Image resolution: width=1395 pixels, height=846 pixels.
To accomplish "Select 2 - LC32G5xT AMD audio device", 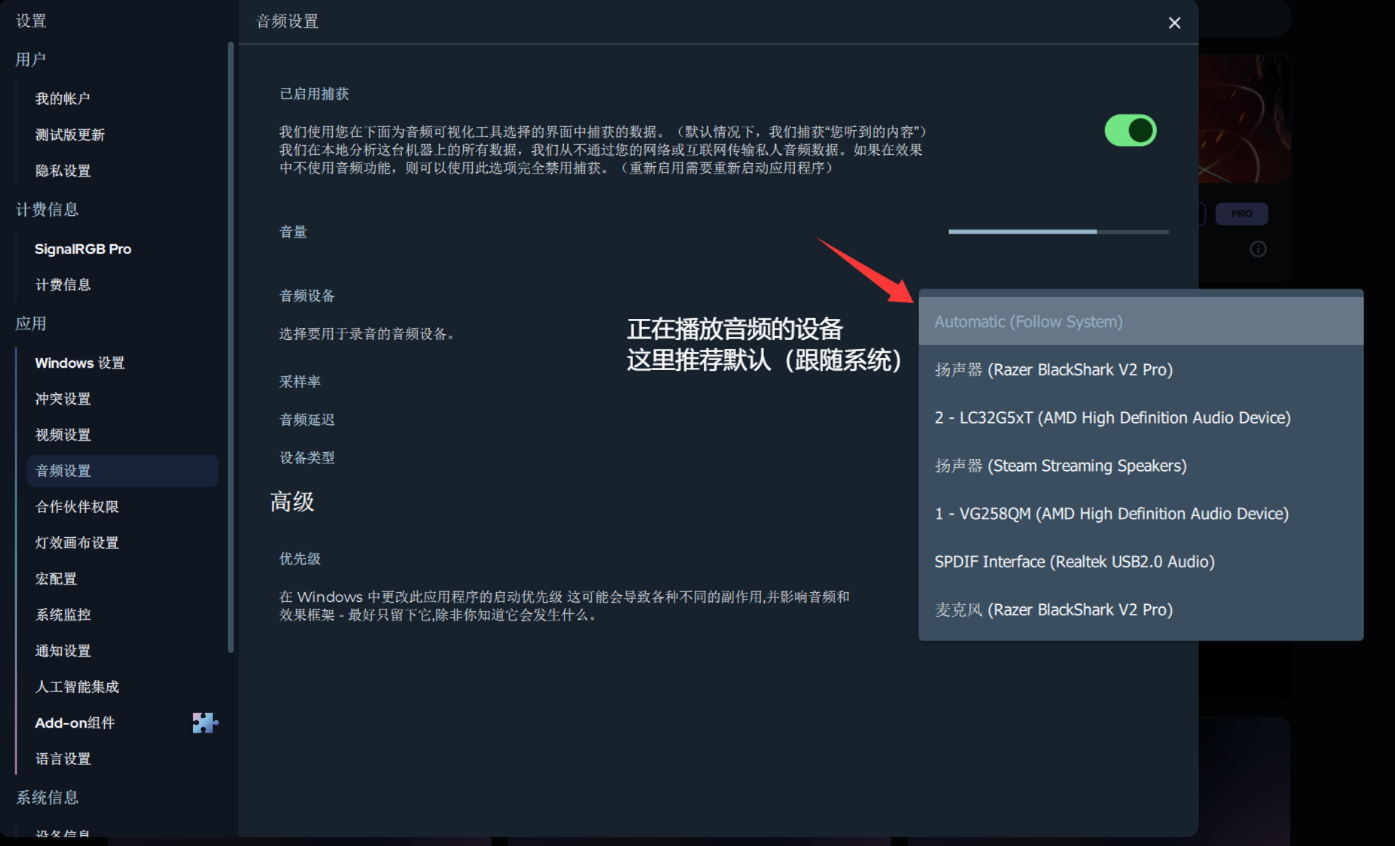I will click(x=1140, y=418).
